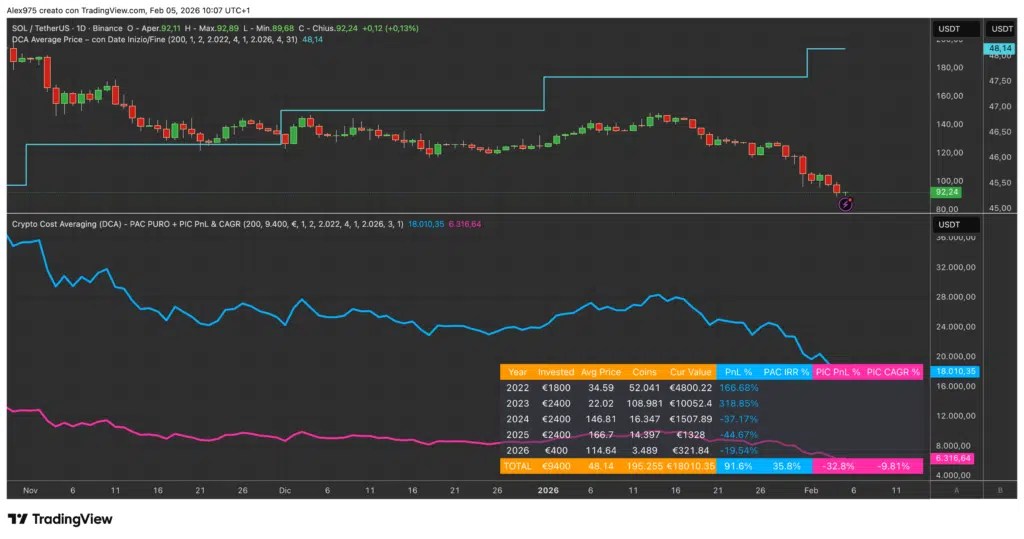Viewport: 1024px width, 539px height.
Task: Click the blue 18.010,35 value label on the scale
Action: (x=955, y=371)
